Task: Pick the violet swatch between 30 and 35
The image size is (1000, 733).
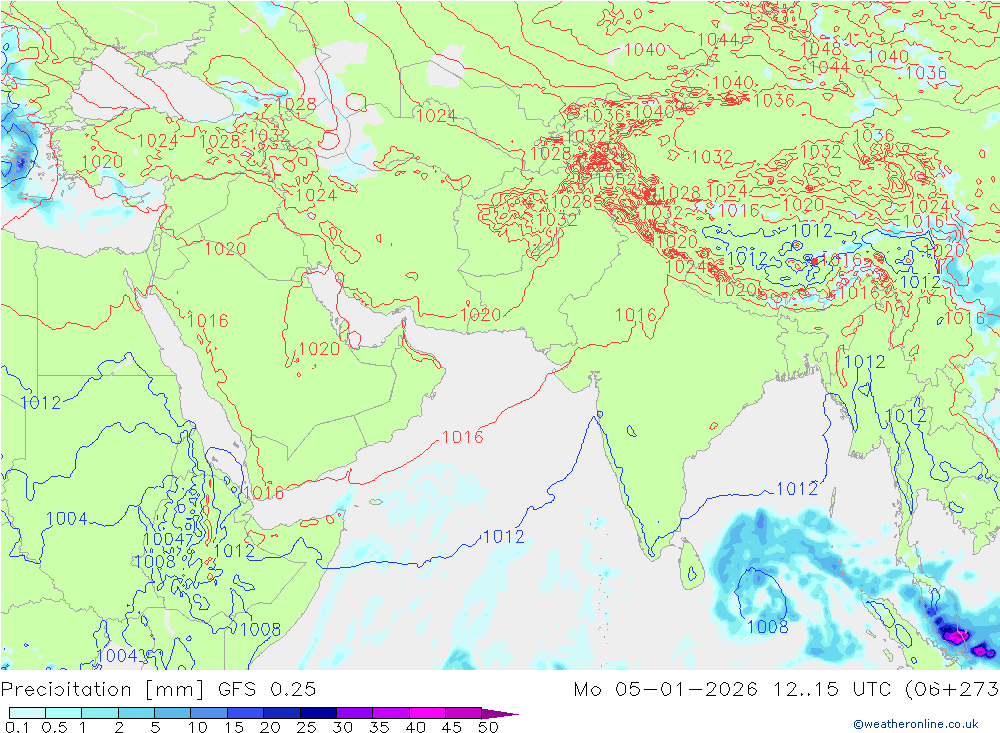Action: tap(354, 713)
